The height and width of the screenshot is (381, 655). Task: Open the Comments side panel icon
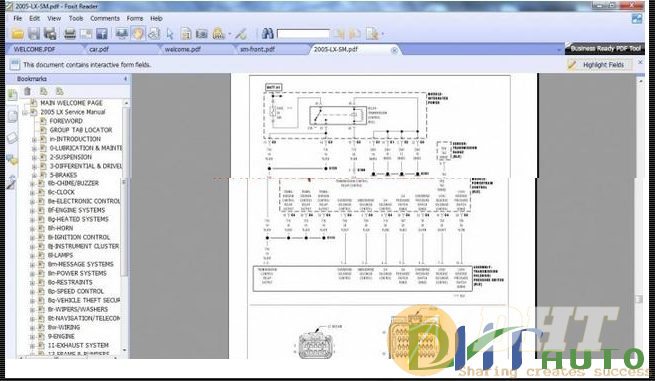point(12,160)
